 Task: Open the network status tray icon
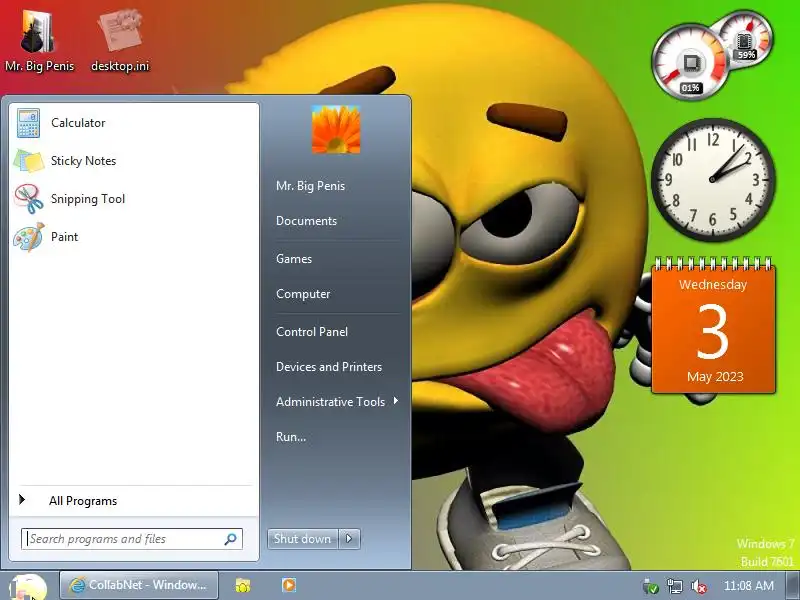(674, 586)
